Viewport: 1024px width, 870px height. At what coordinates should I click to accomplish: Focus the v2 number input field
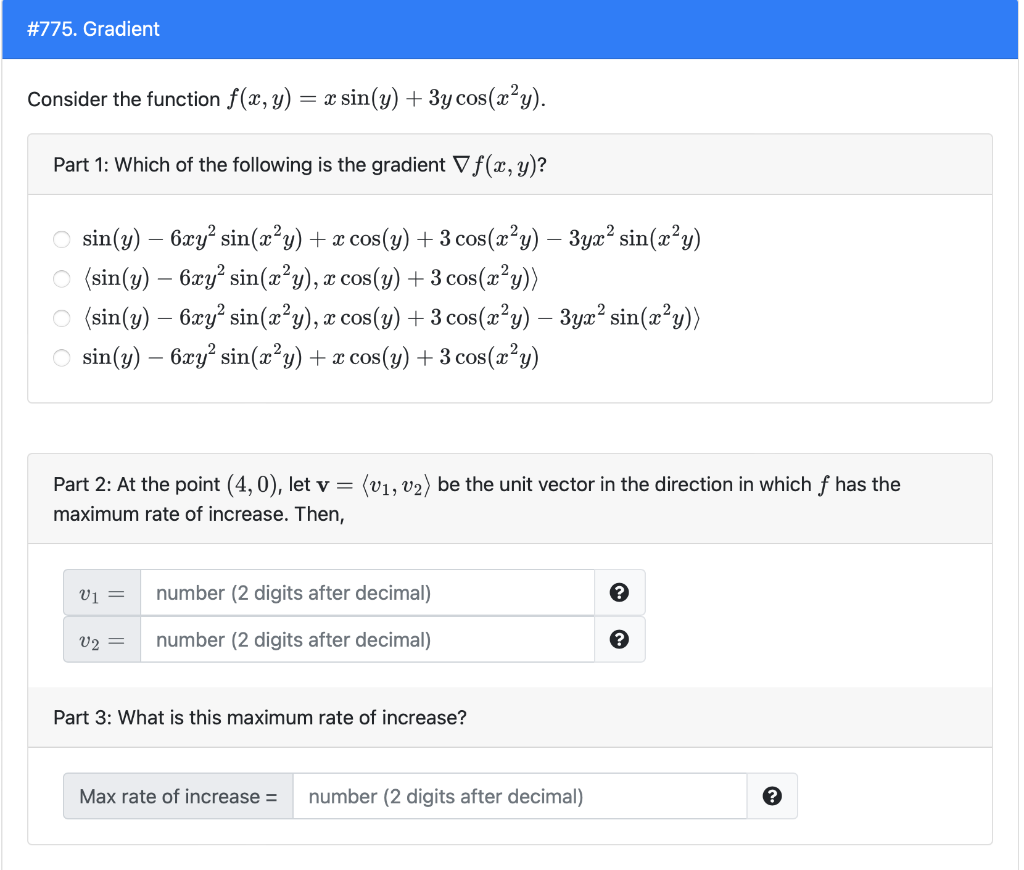point(367,639)
